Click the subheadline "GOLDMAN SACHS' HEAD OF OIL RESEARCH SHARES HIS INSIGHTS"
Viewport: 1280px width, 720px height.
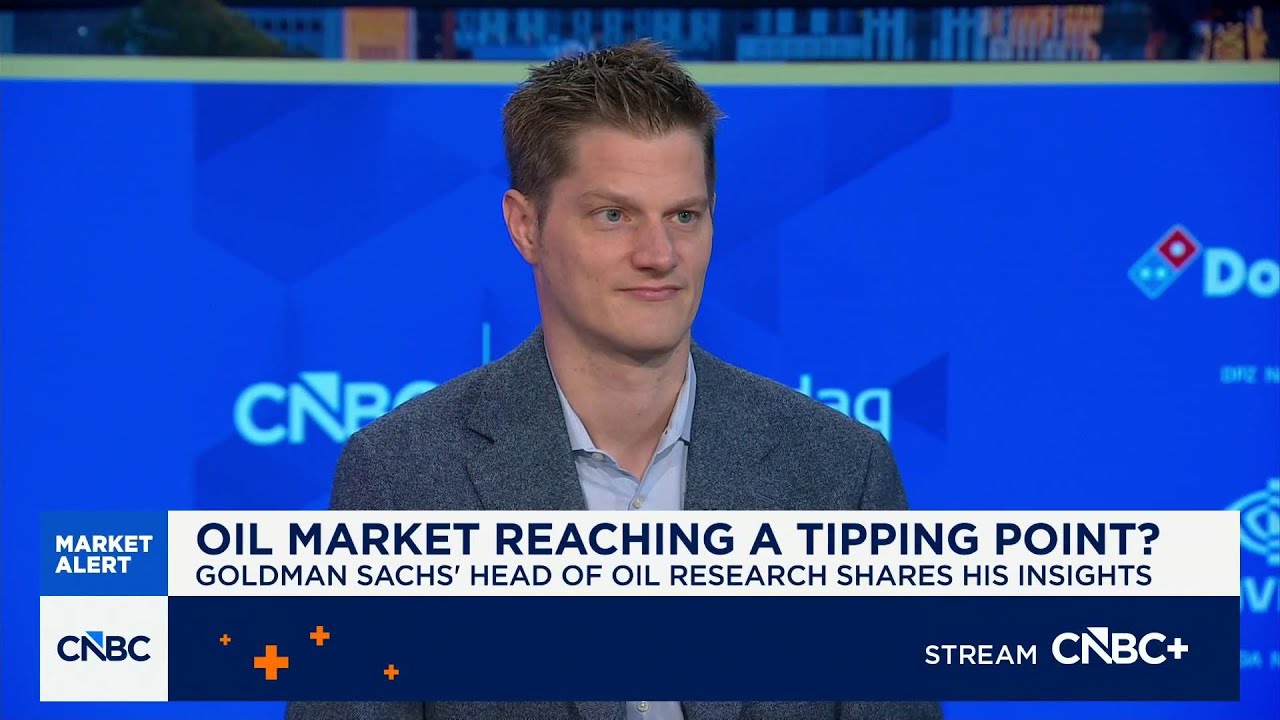click(674, 576)
